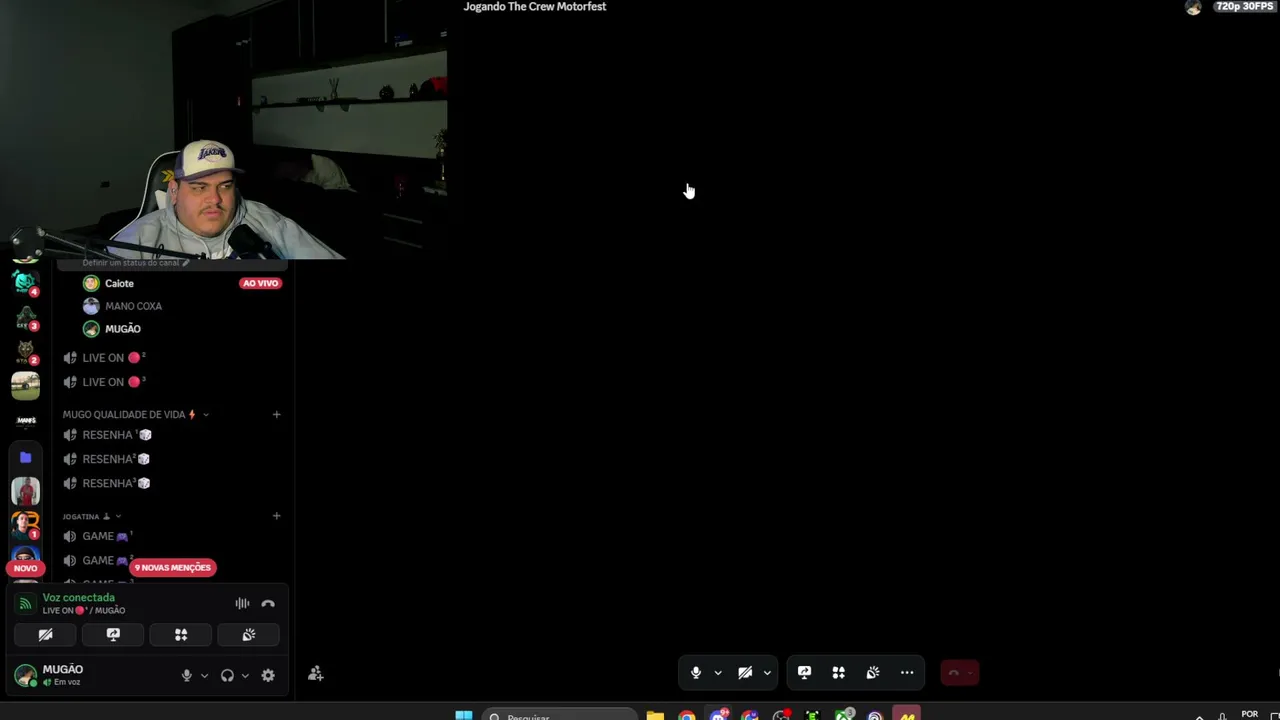Open Discord from the taskbar
The image size is (1280, 720).
(x=718, y=716)
